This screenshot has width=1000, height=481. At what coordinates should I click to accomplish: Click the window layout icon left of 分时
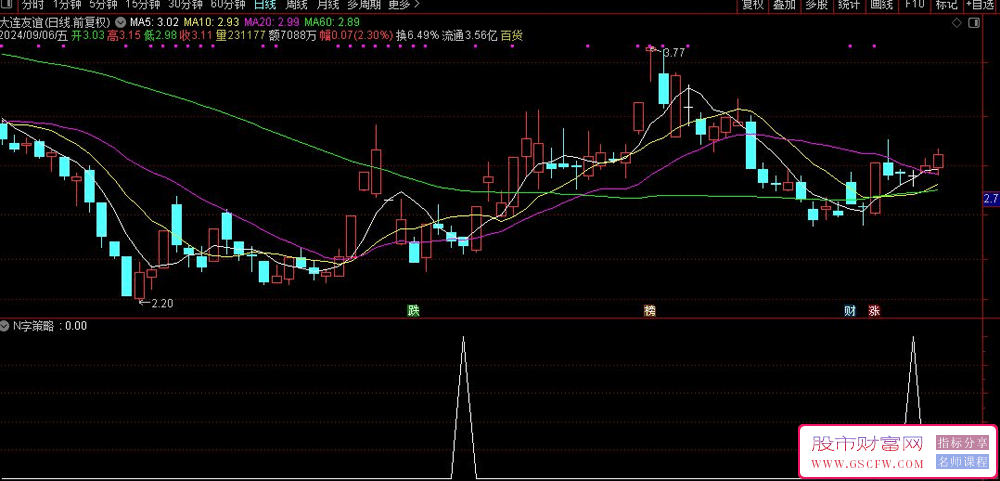[x=8, y=4]
